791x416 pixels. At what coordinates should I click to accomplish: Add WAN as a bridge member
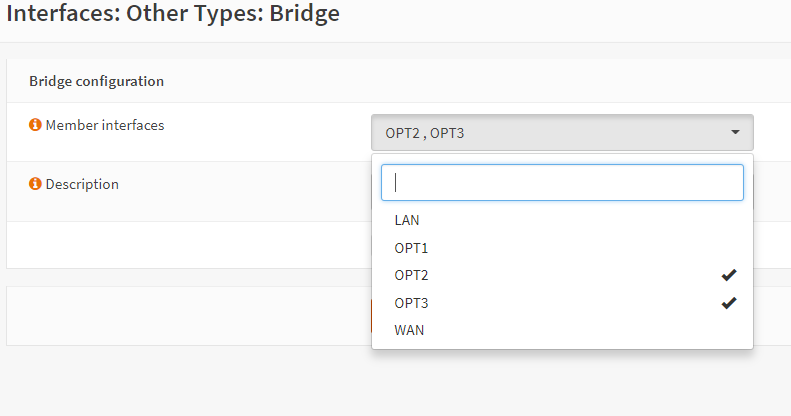[x=409, y=330]
